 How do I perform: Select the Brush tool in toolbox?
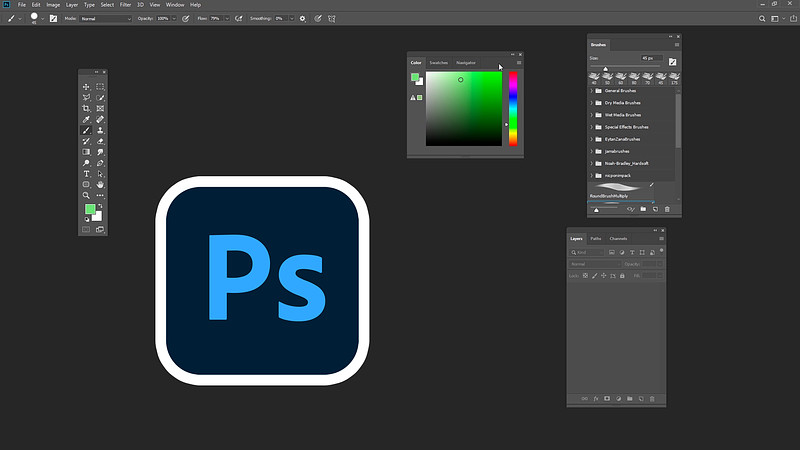coord(86,130)
